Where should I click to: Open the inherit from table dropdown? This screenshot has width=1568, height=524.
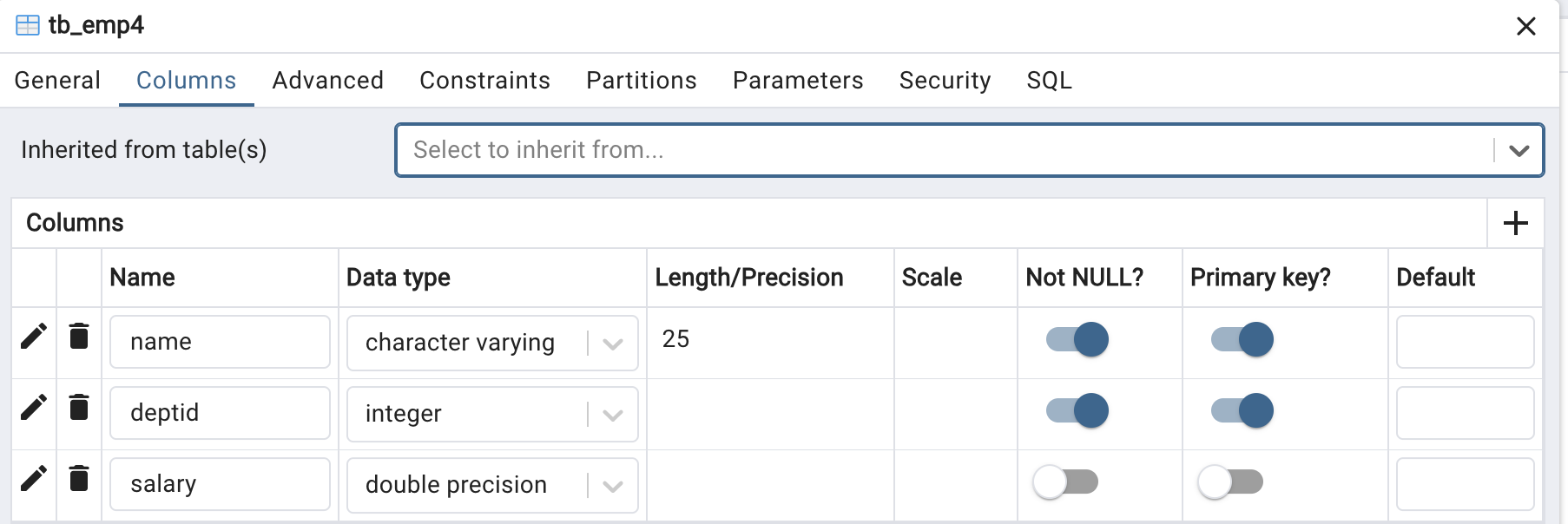tap(1519, 150)
